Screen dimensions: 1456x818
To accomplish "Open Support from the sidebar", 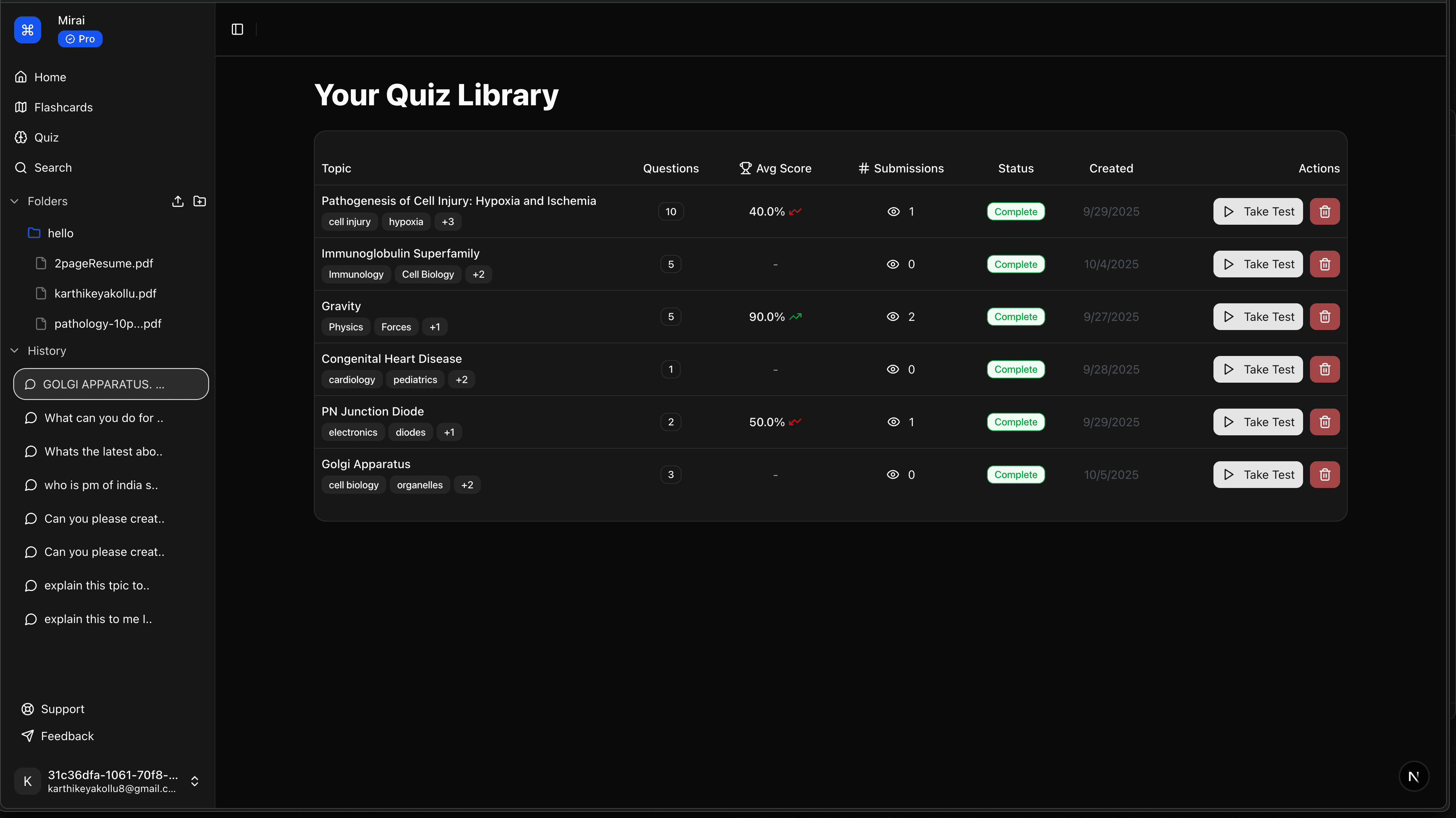I will (x=62, y=709).
